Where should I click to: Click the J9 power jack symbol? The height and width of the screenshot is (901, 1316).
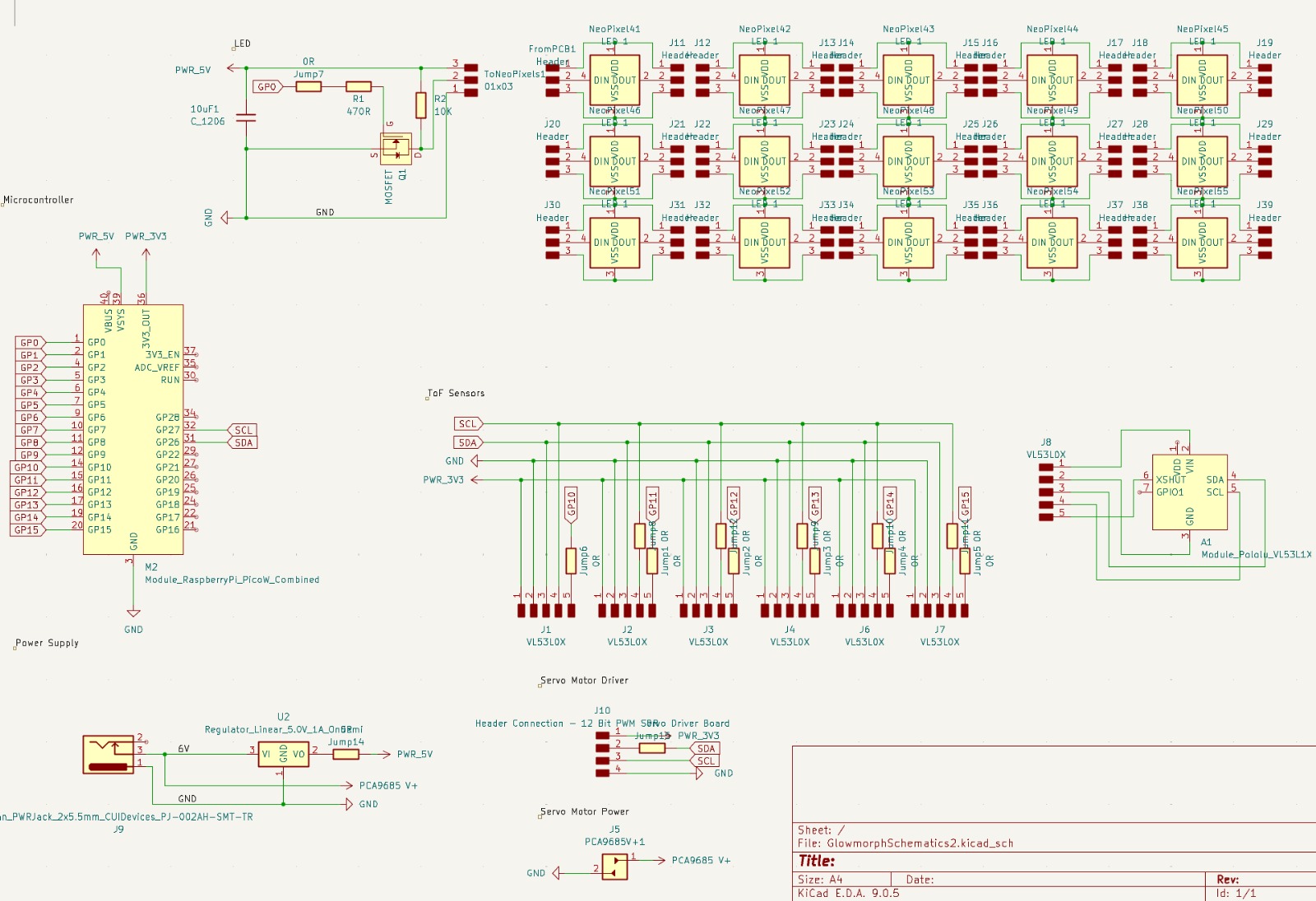[108, 754]
